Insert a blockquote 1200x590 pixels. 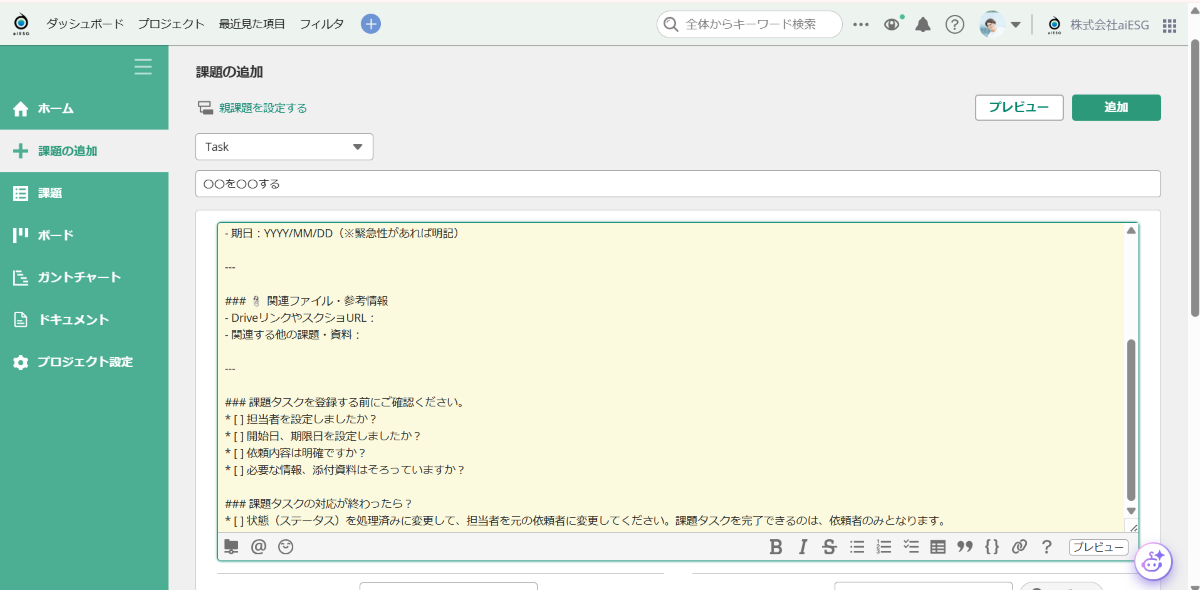[x=963, y=547]
